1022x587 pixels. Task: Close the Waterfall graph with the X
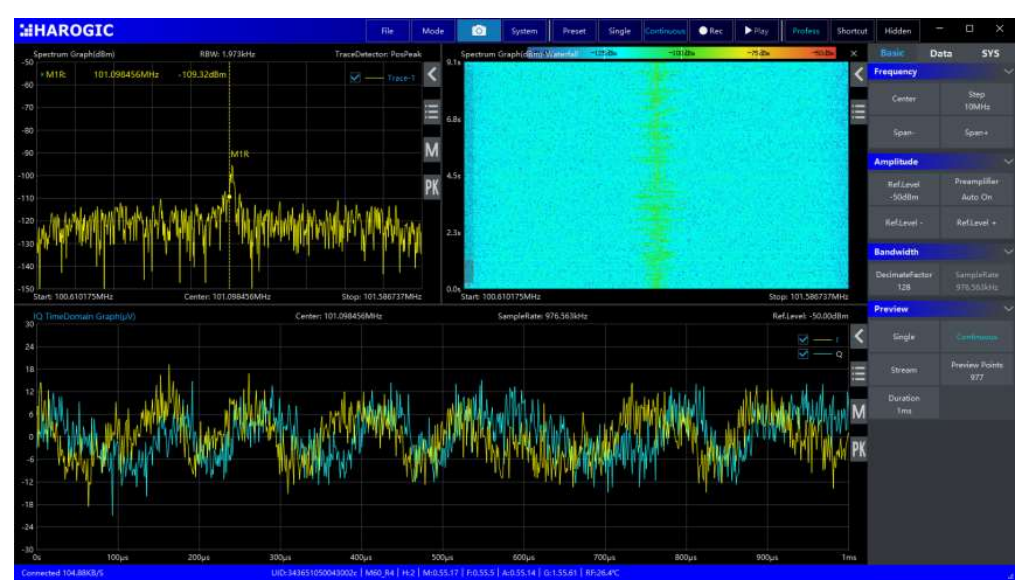point(854,53)
